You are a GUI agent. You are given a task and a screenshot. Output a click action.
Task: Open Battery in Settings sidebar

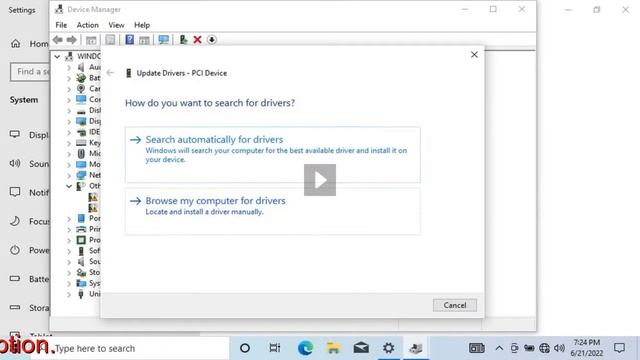point(29,279)
